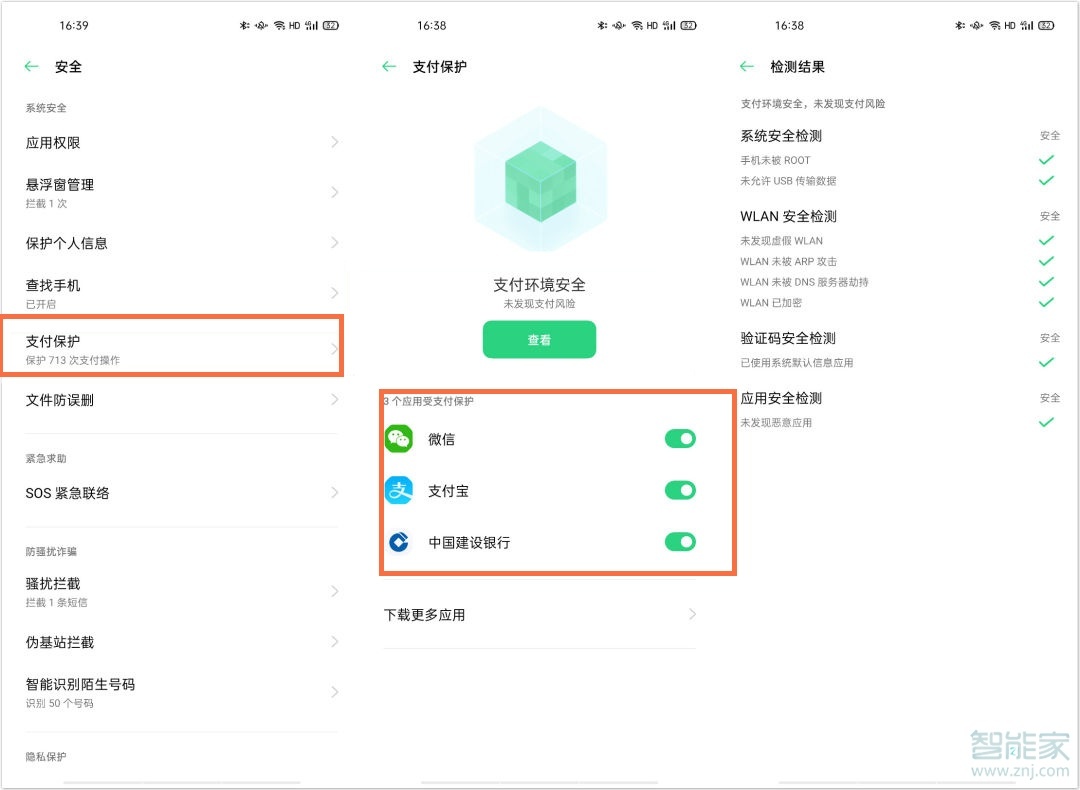This screenshot has height=790, width=1080.
Task: Tap the battery icon in the status bar
Action: point(330,25)
